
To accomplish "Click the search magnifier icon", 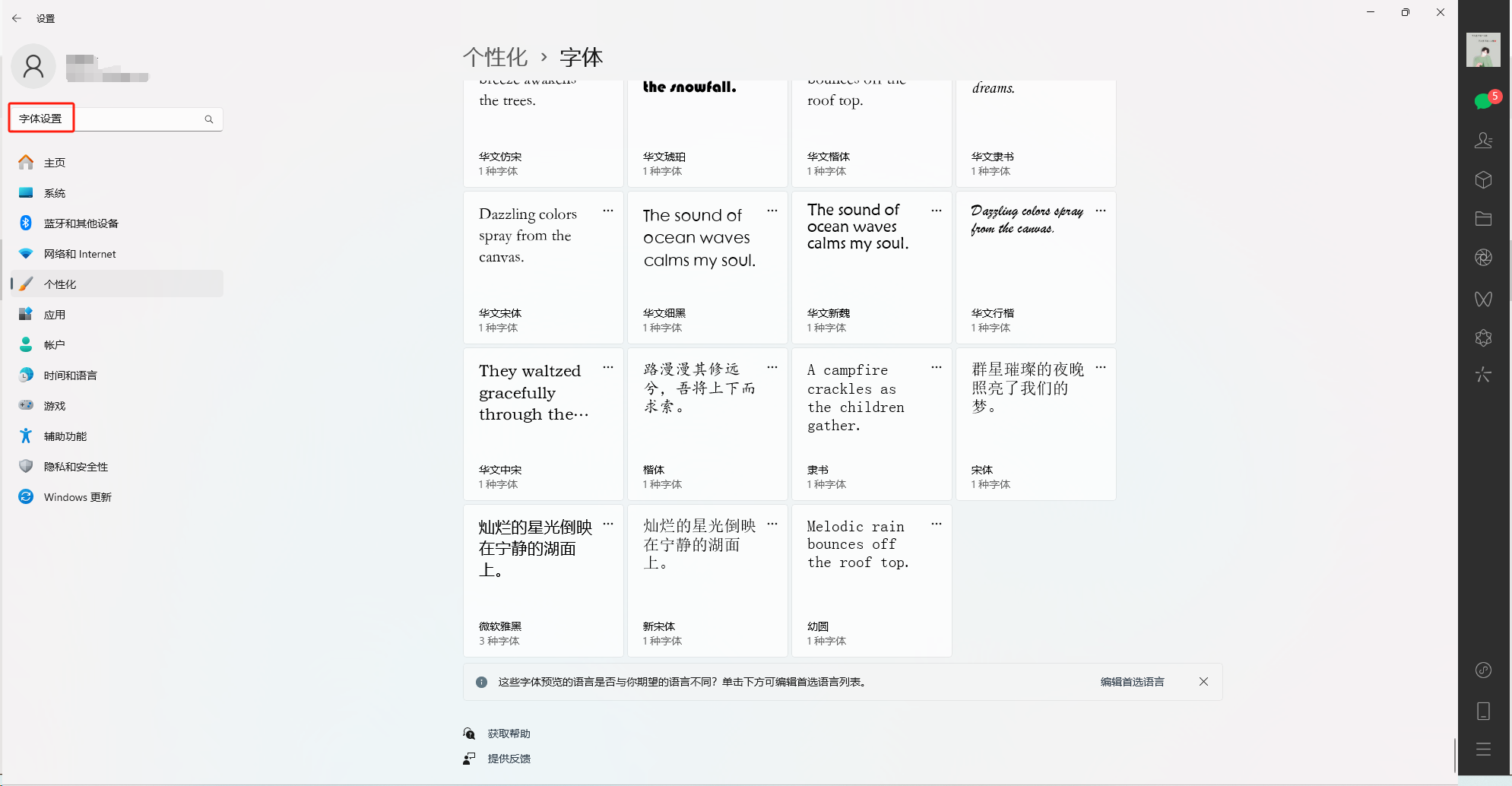I will click(209, 119).
